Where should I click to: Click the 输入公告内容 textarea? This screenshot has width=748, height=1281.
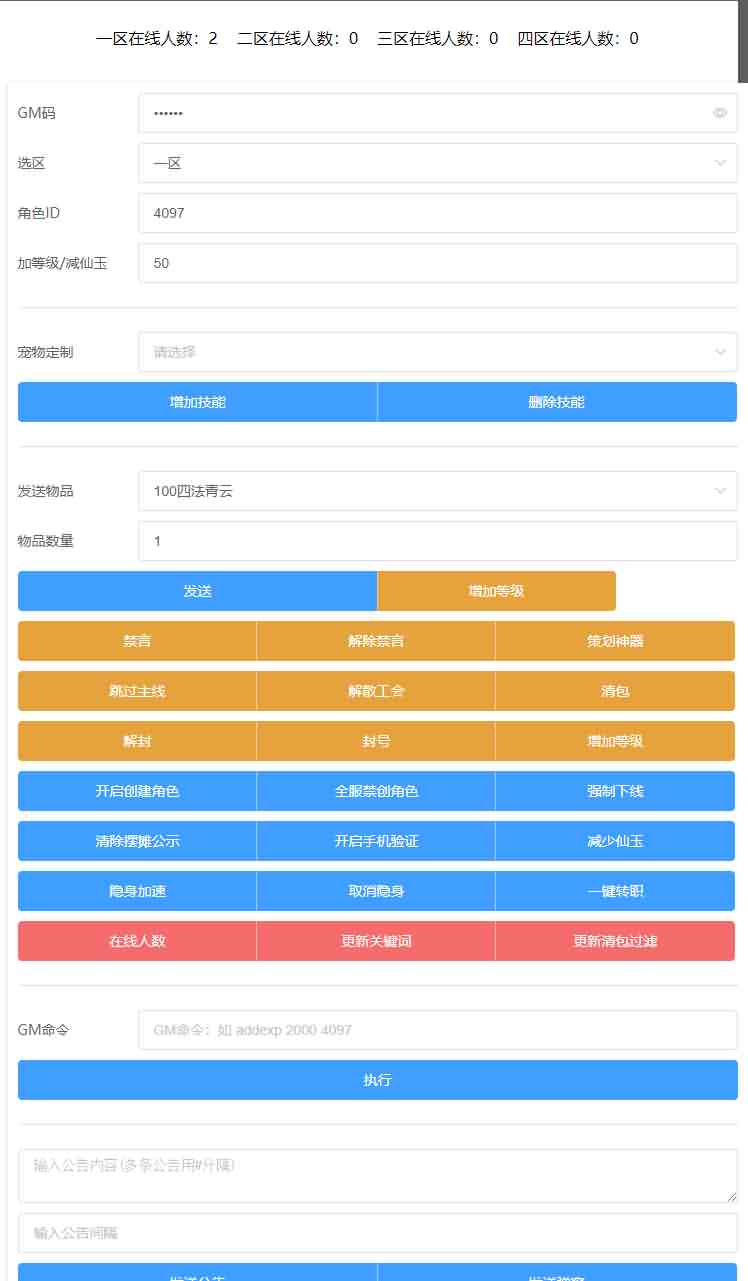(x=378, y=1176)
